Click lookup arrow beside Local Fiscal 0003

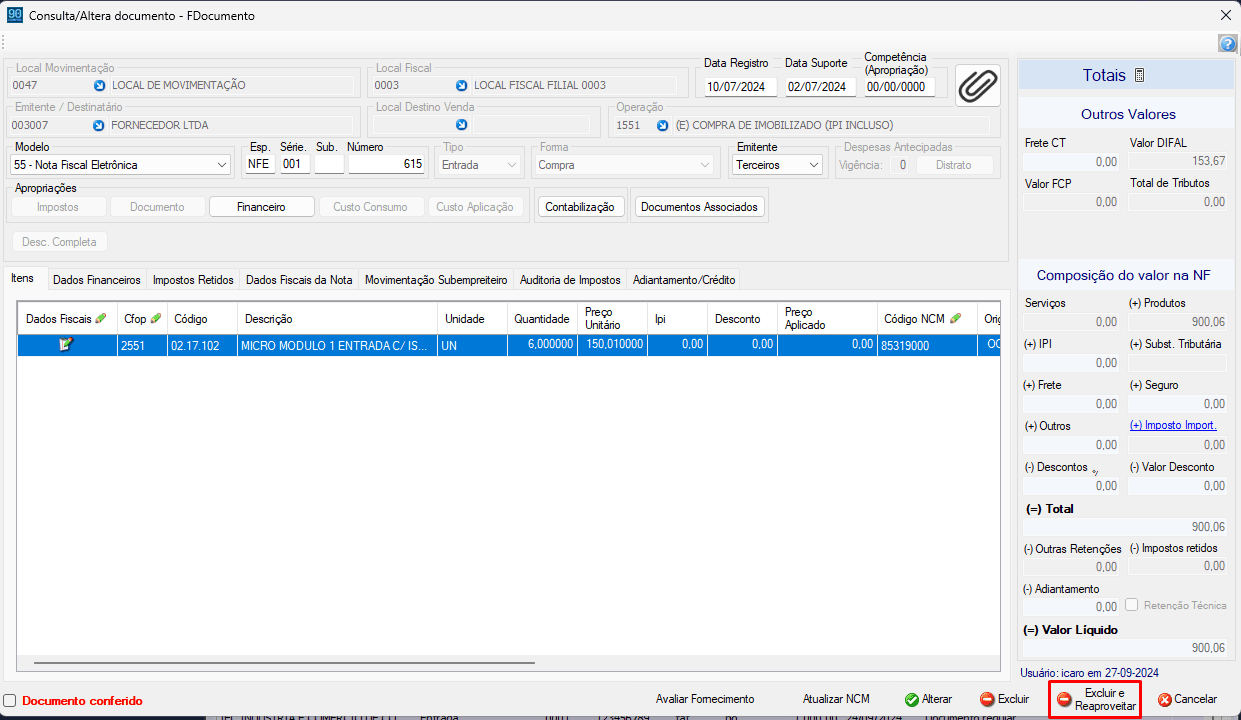461,85
